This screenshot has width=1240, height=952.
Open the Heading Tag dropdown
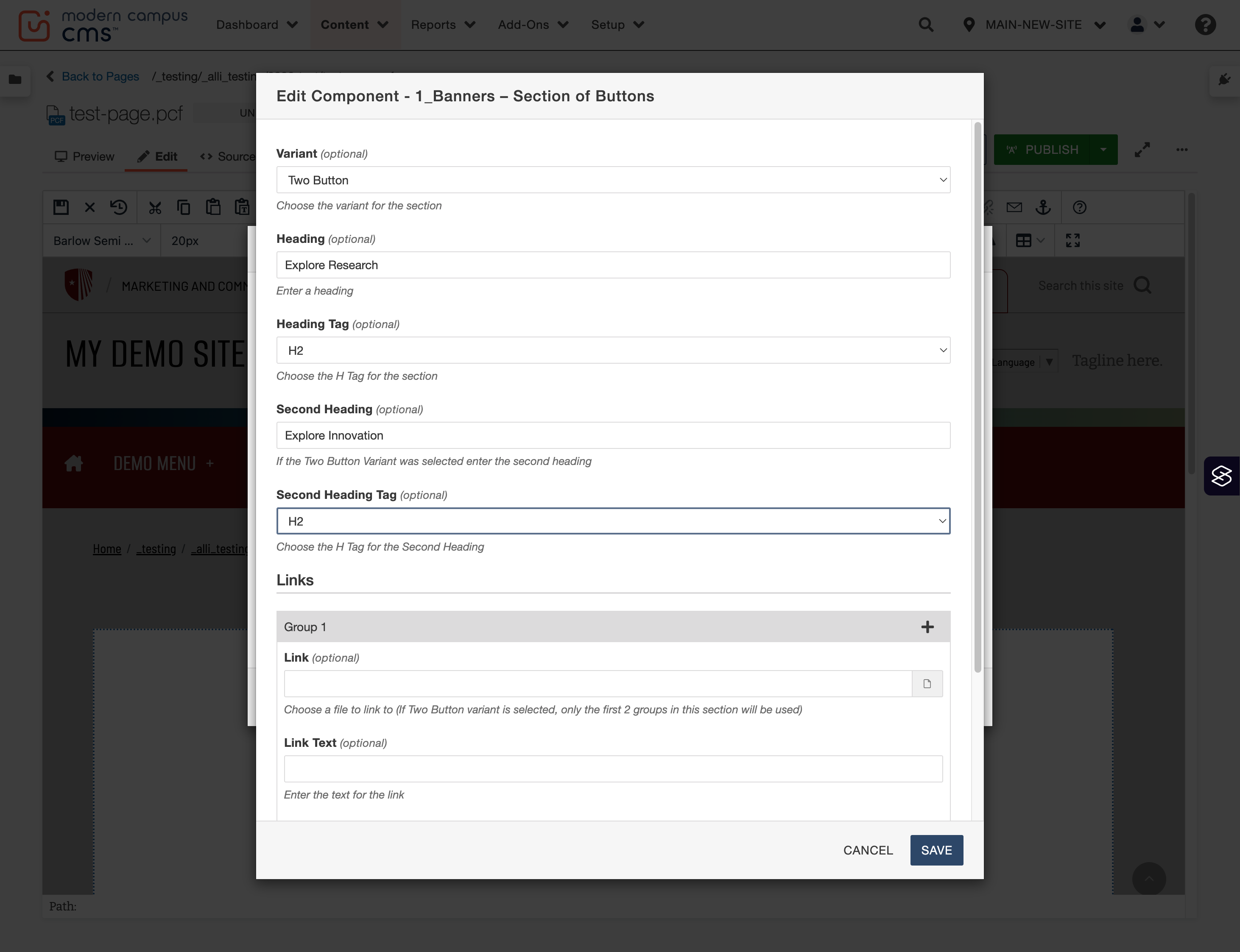tap(613, 350)
